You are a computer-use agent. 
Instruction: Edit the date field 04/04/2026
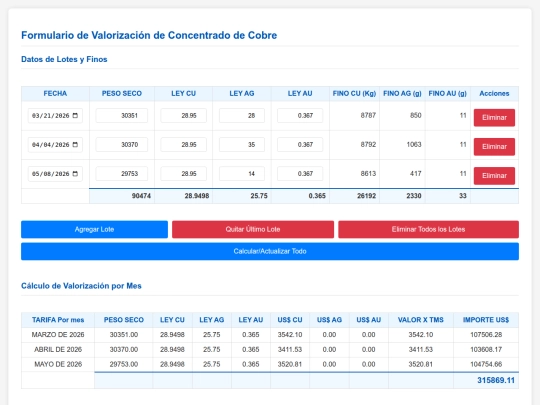[55, 145]
